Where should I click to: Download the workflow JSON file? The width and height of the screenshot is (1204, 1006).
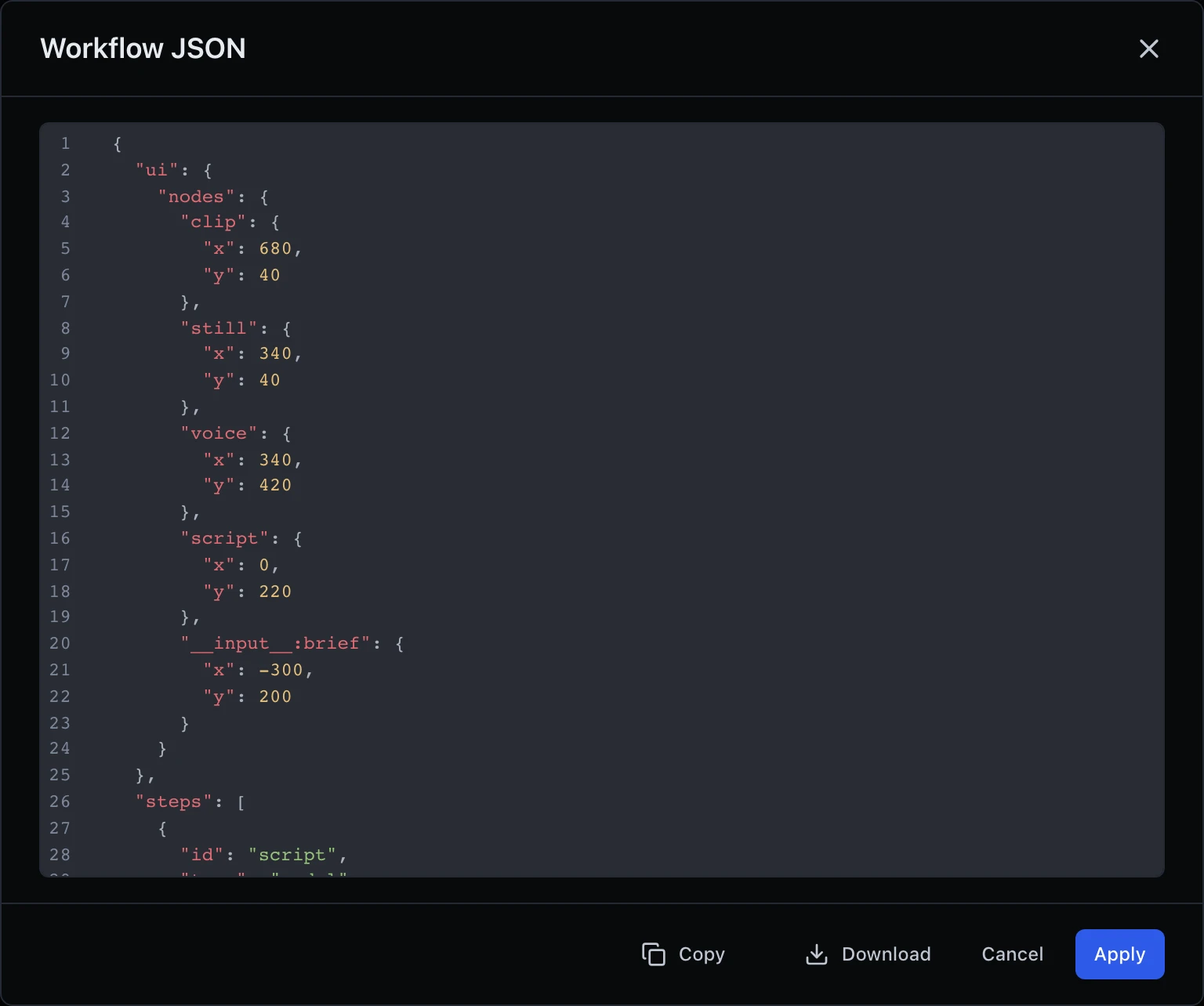(x=869, y=954)
